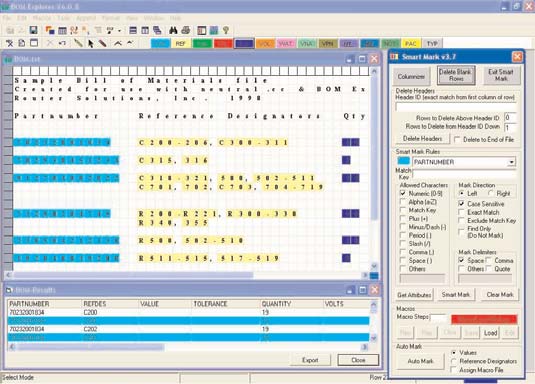Click the yellow REF mark color tab

point(180,44)
